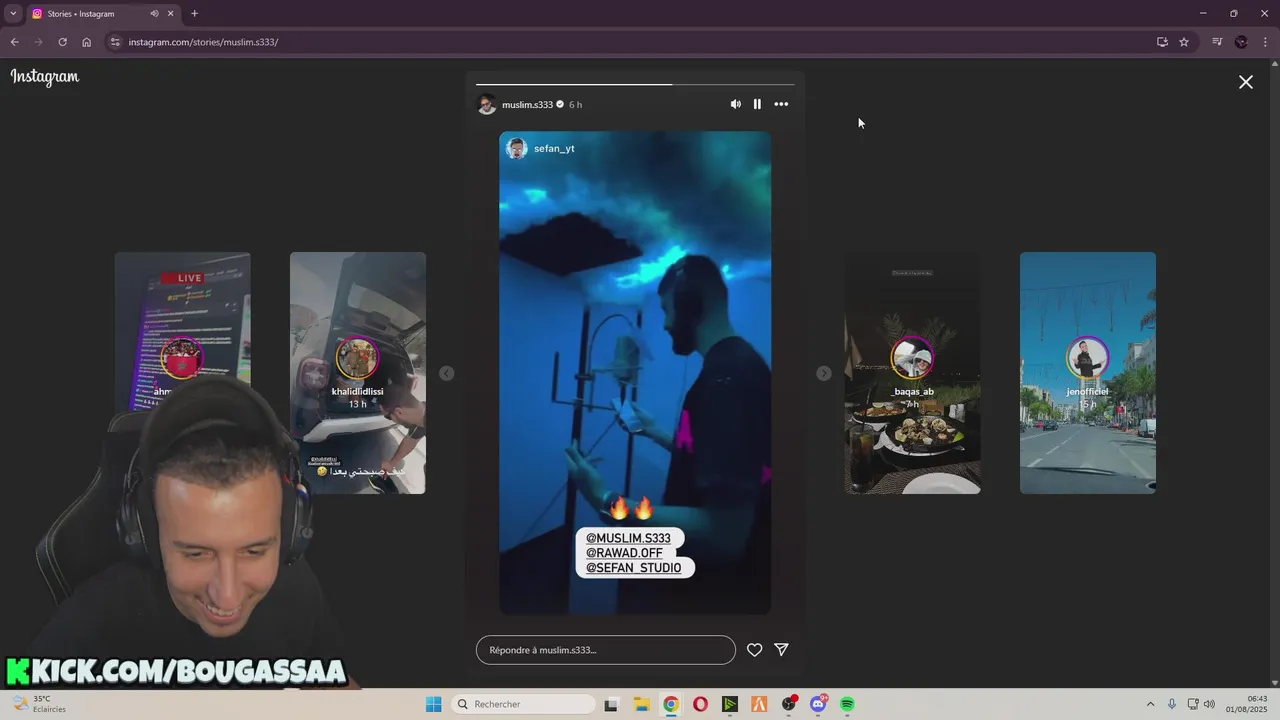Open muslim.s333 username link

[527, 104]
